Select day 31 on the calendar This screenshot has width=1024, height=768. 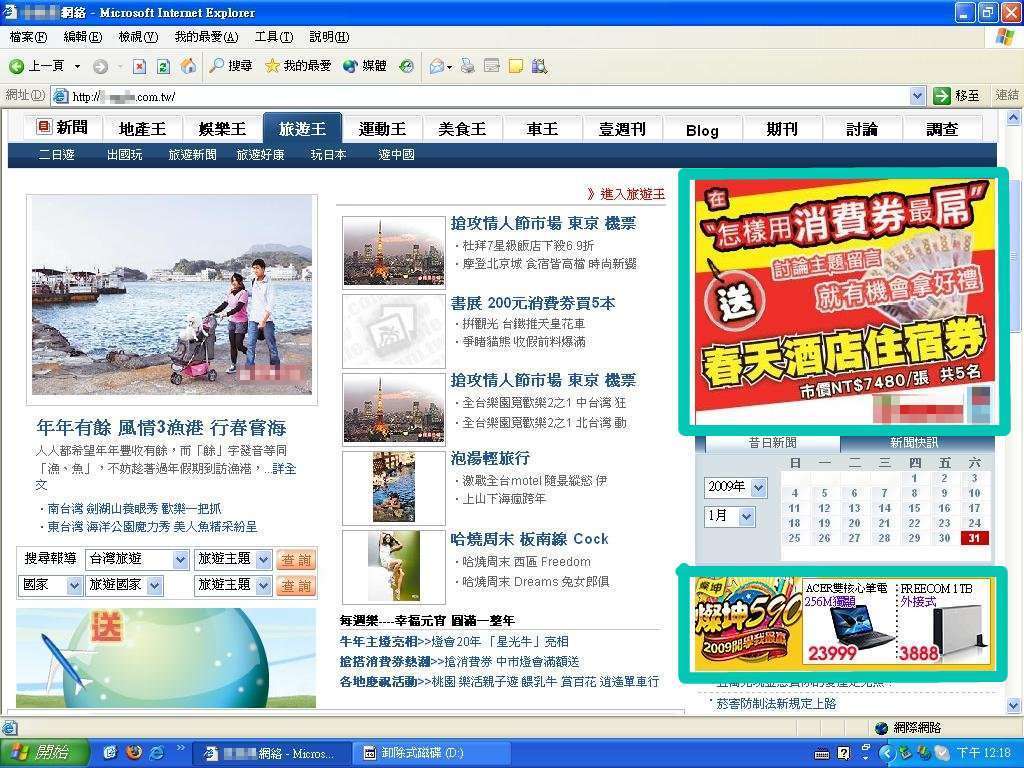974,538
